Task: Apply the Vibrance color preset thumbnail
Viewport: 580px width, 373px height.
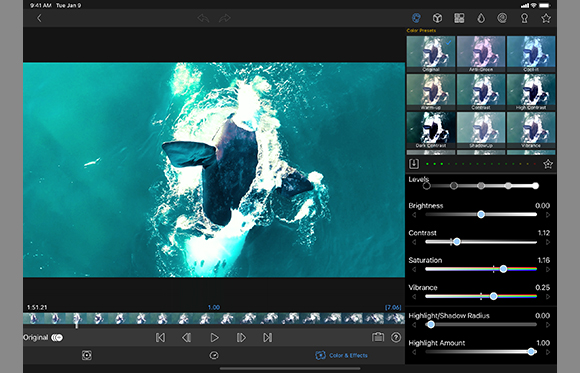Action: 531,130
